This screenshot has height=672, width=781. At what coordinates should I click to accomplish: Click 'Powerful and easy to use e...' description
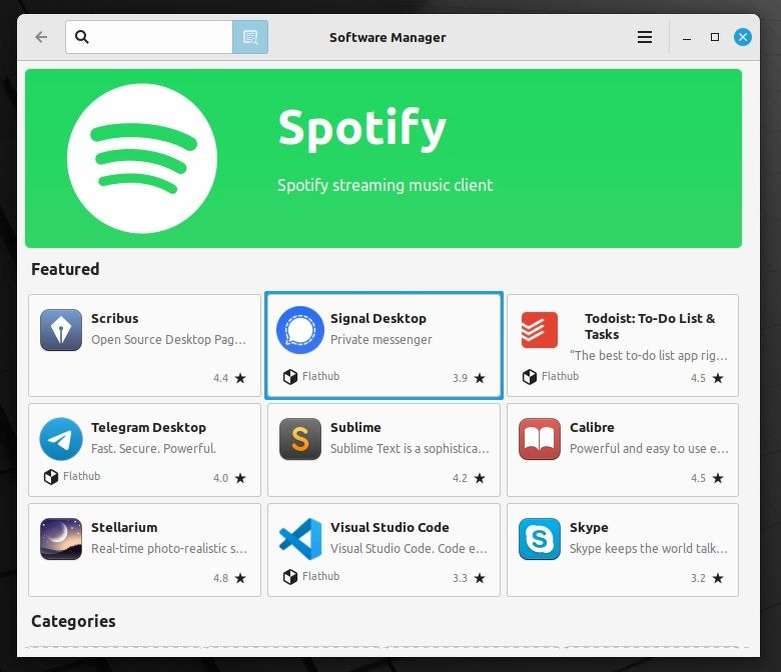point(649,448)
